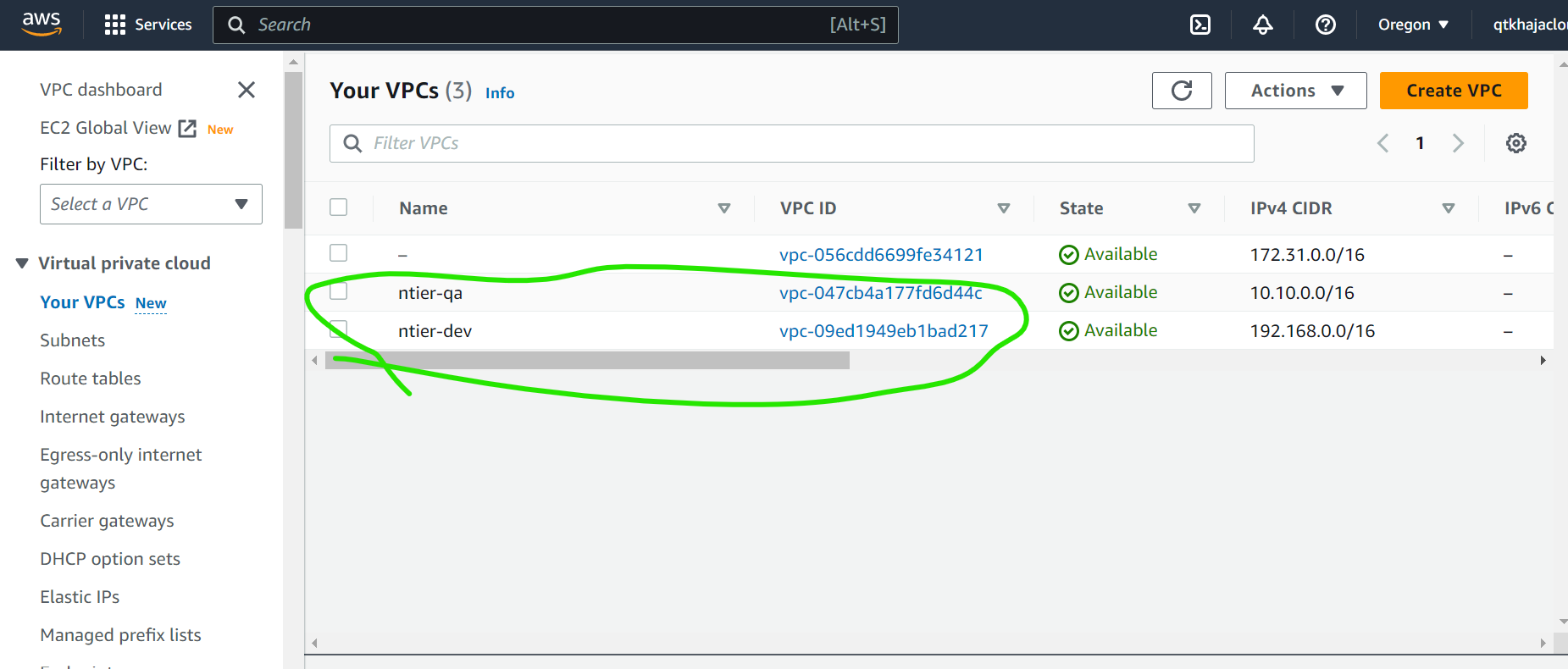Refresh the VPC list
The width and height of the screenshot is (1568, 669).
coord(1182,91)
